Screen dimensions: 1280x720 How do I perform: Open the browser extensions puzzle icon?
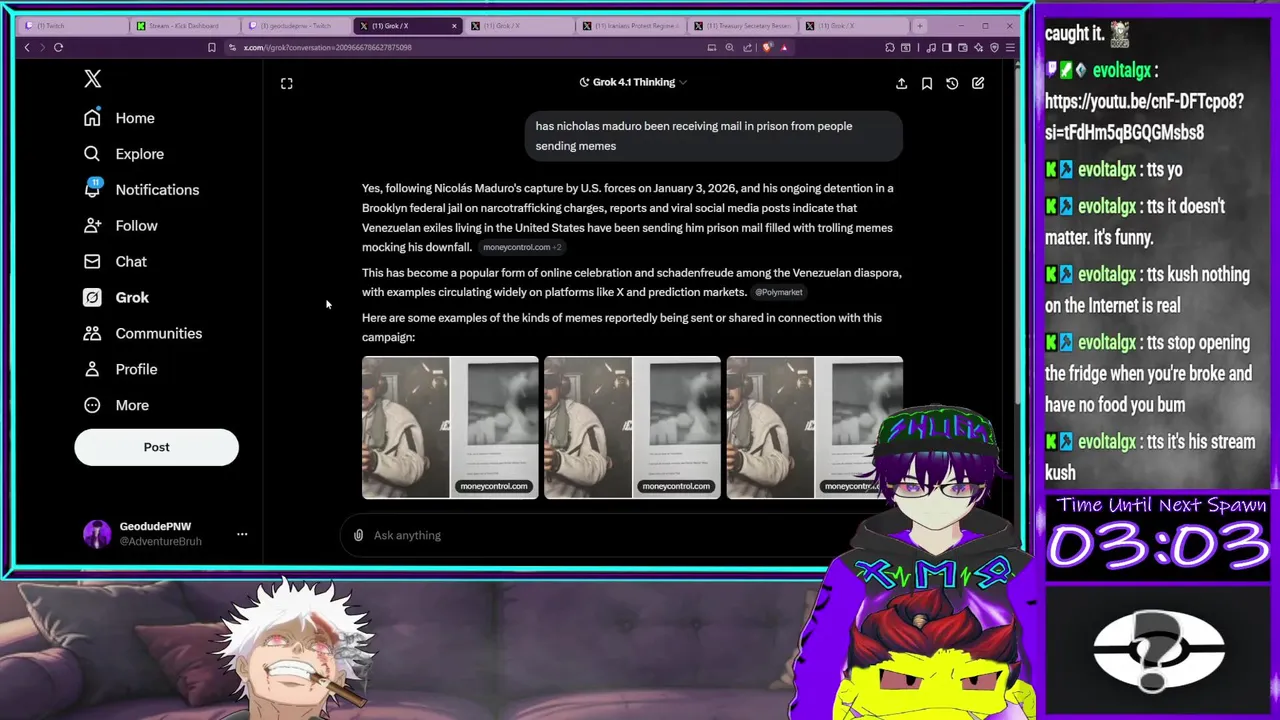pos(890,47)
